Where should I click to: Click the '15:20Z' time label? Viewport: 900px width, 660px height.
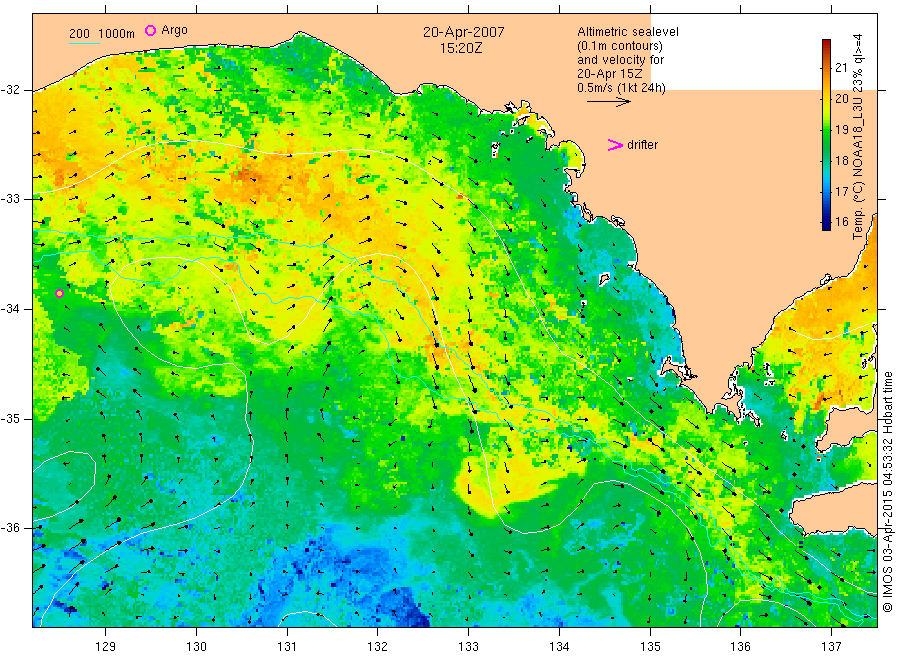coord(461,48)
